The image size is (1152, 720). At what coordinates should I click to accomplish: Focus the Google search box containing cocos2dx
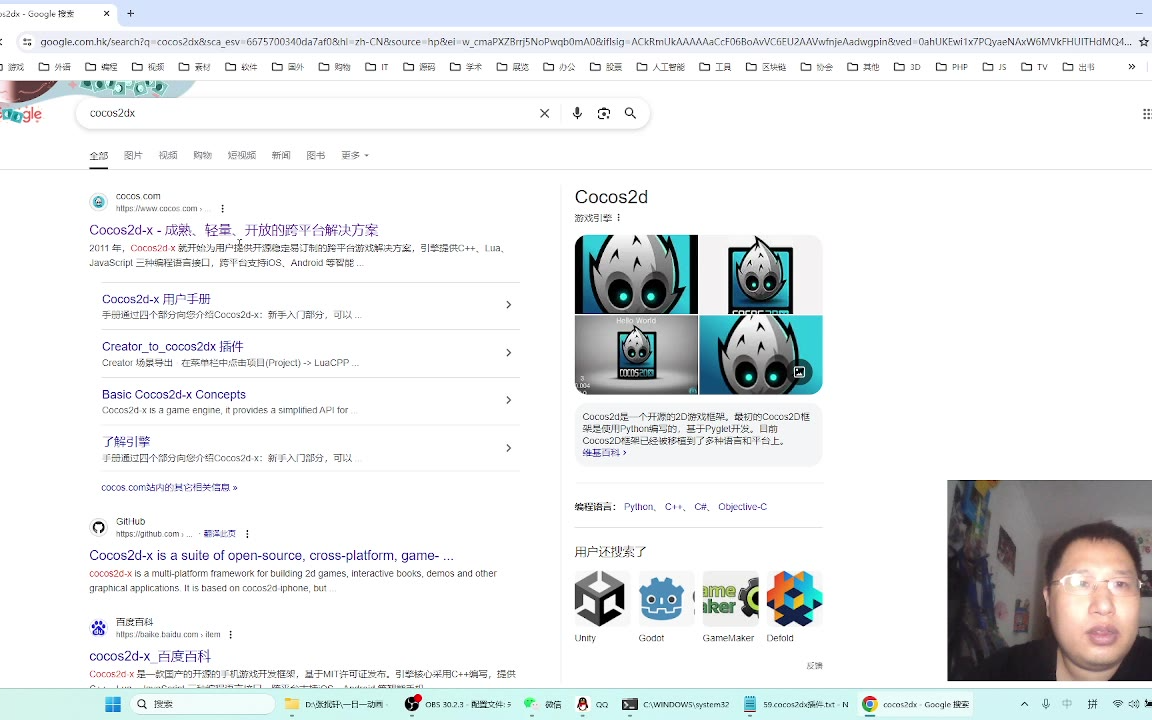pos(309,113)
